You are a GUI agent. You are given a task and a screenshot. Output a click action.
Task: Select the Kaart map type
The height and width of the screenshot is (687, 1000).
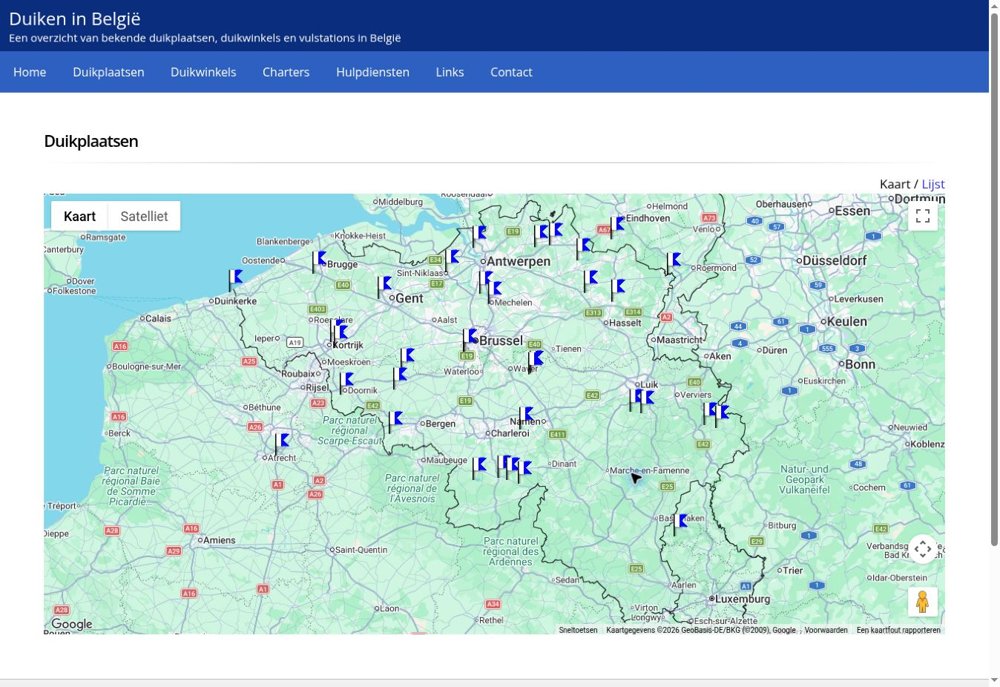(80, 216)
